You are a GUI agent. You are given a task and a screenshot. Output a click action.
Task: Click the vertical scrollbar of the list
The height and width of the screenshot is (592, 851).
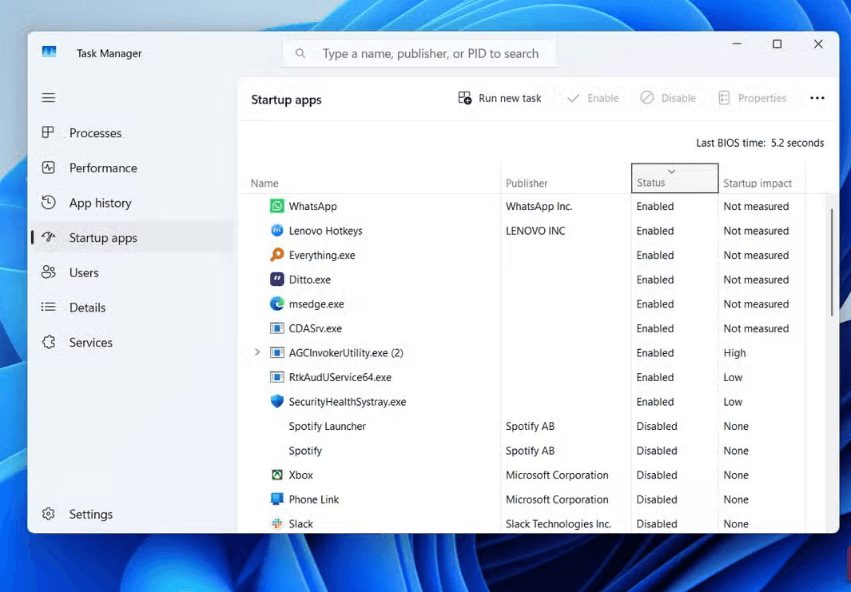coord(831,262)
